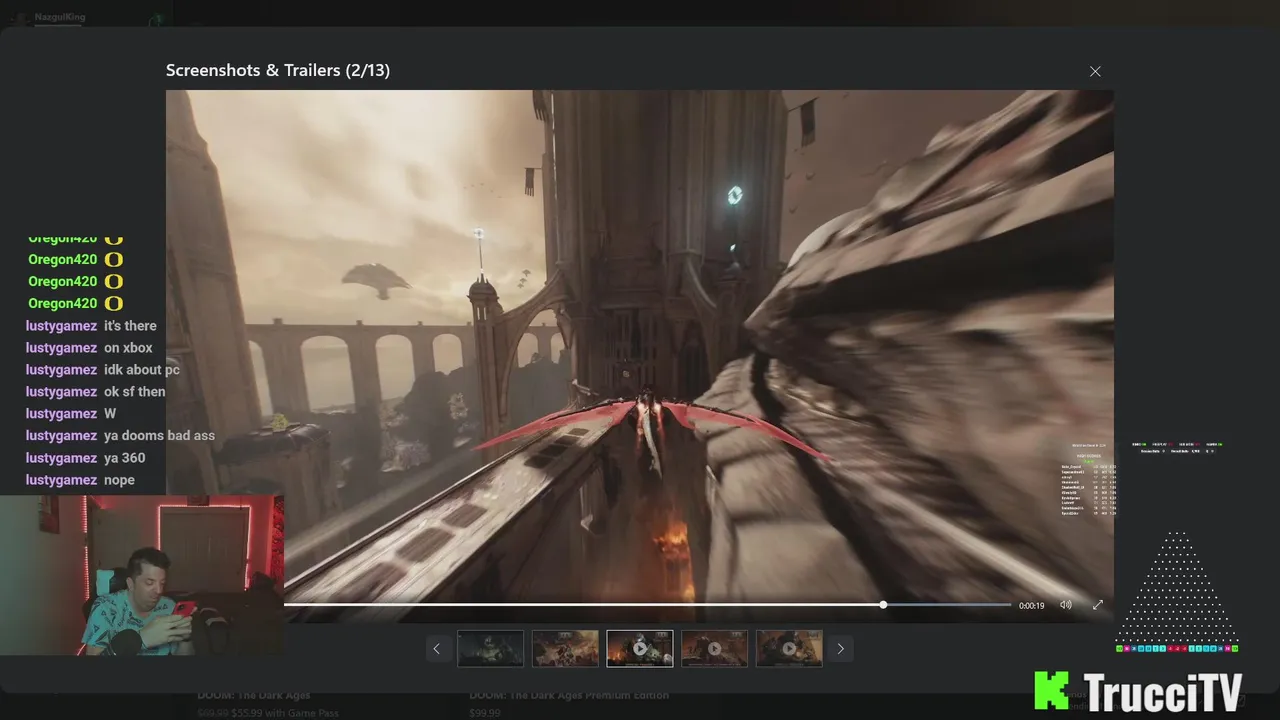This screenshot has height=720, width=1280.
Task: Close the Screenshots & Trailers viewer
Action: (x=1095, y=71)
